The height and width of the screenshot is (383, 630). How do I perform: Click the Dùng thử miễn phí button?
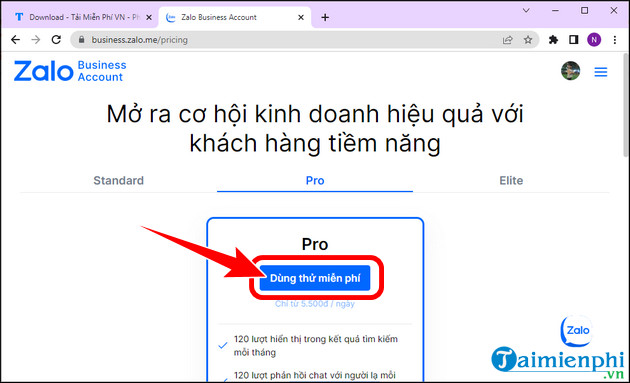(x=315, y=278)
